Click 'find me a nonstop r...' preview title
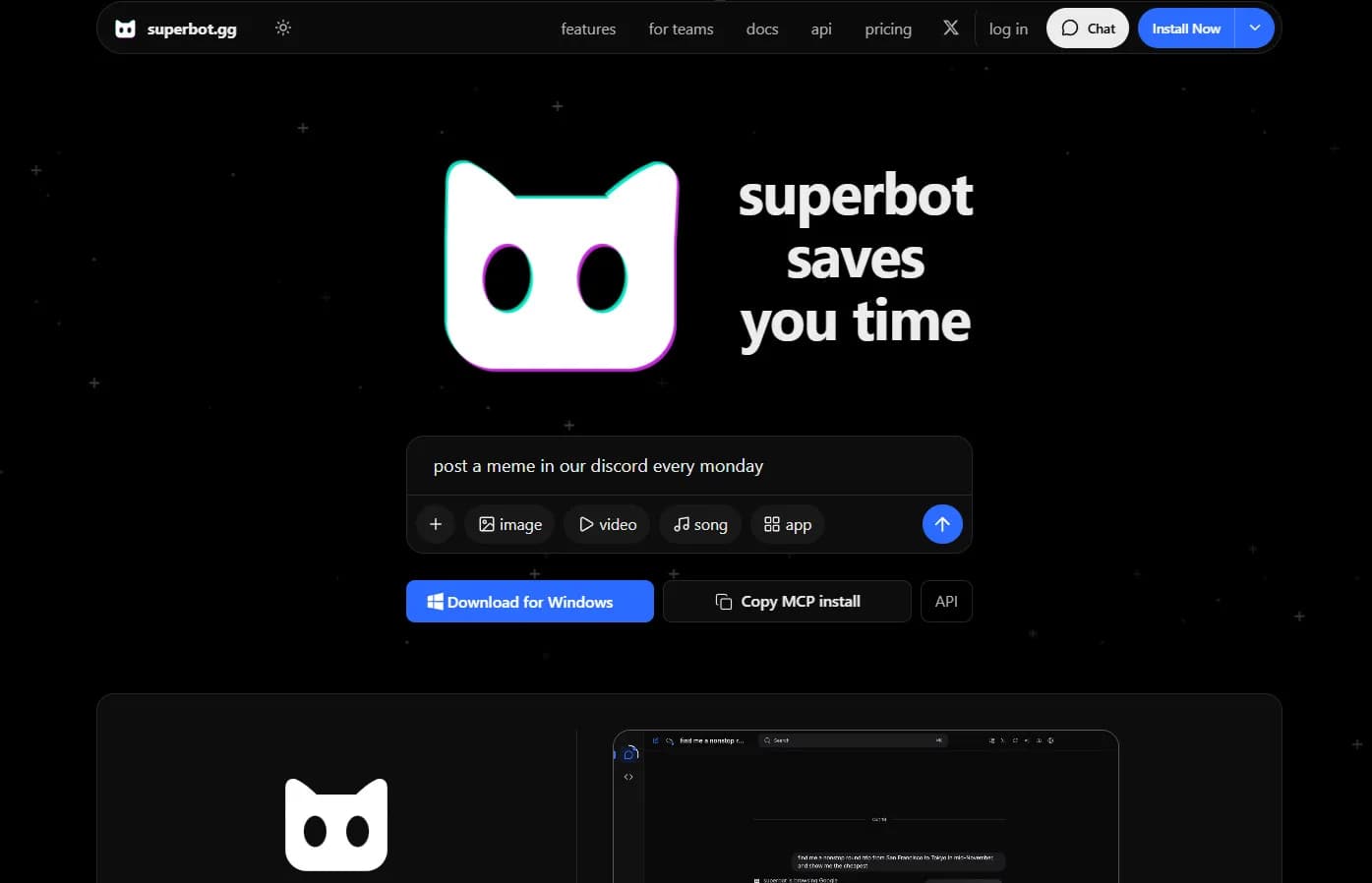 click(711, 740)
